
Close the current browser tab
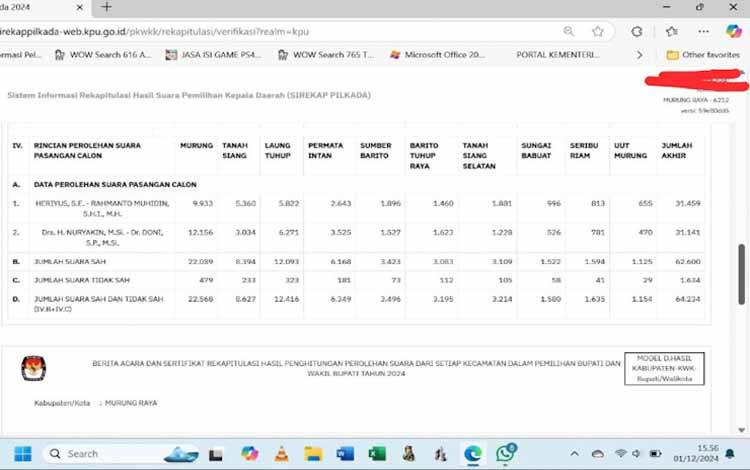pos(80,7)
